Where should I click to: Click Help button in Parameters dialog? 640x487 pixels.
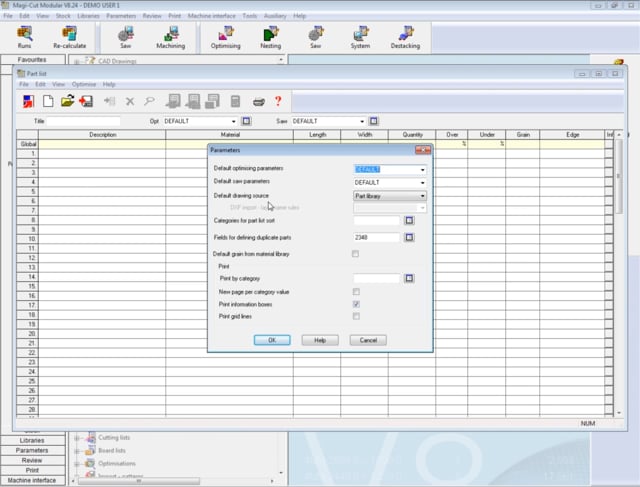pyautogui.click(x=320, y=340)
